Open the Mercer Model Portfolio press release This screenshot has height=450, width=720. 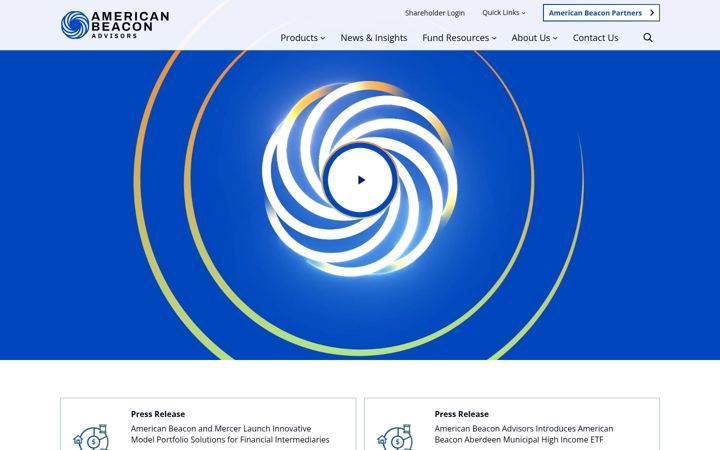point(230,434)
